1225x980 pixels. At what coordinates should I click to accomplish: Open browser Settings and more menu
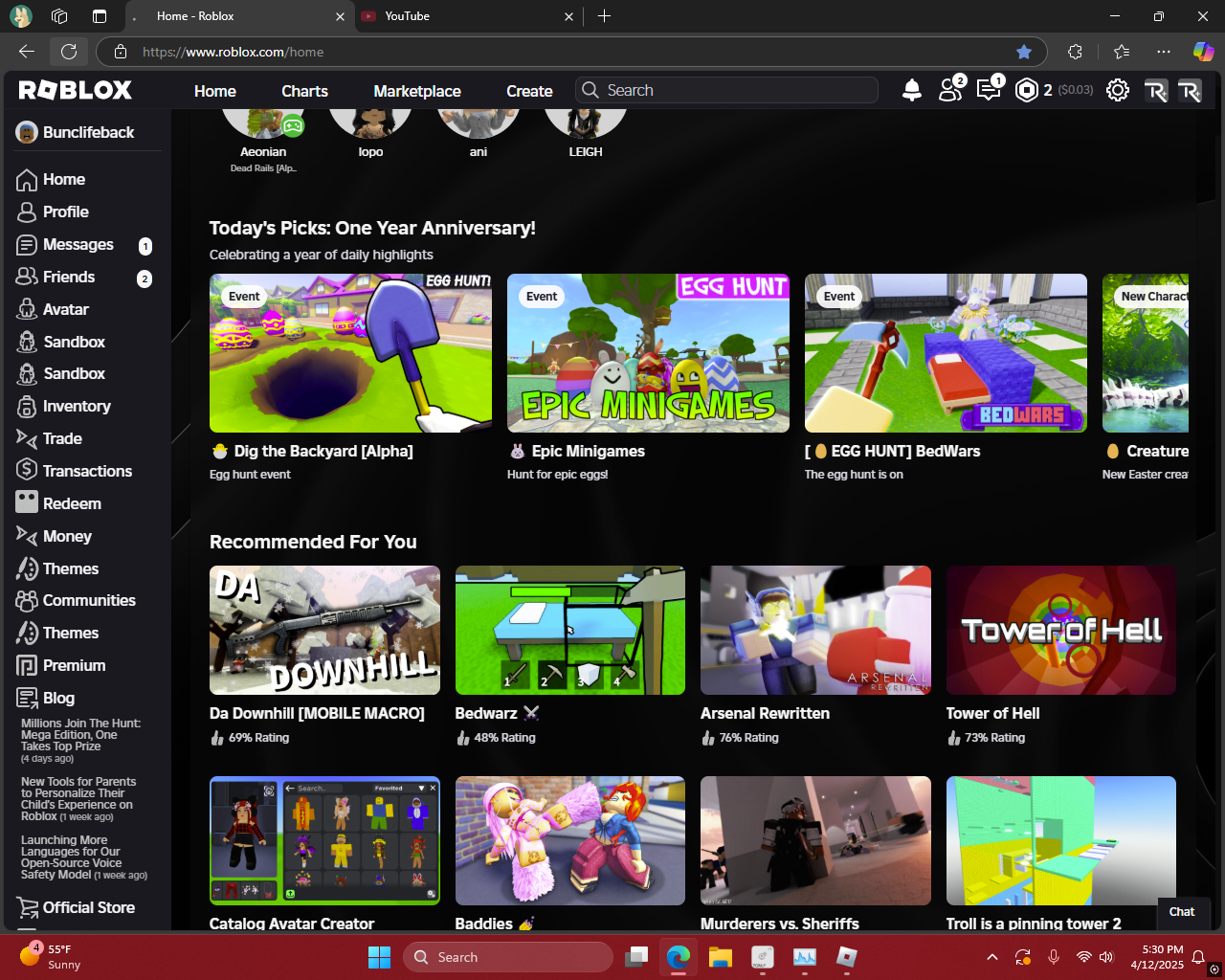tap(1163, 52)
